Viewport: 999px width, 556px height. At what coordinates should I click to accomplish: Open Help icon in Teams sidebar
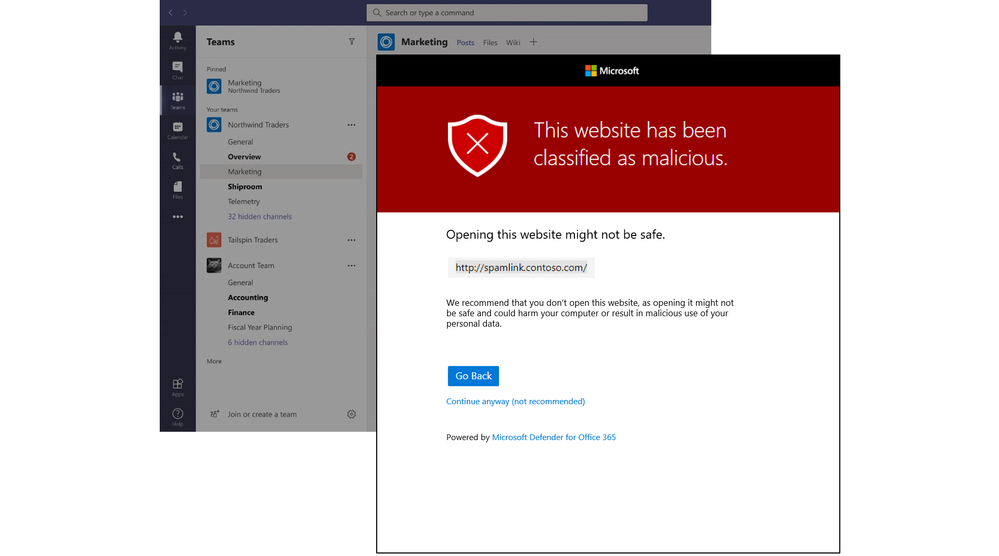click(x=178, y=417)
